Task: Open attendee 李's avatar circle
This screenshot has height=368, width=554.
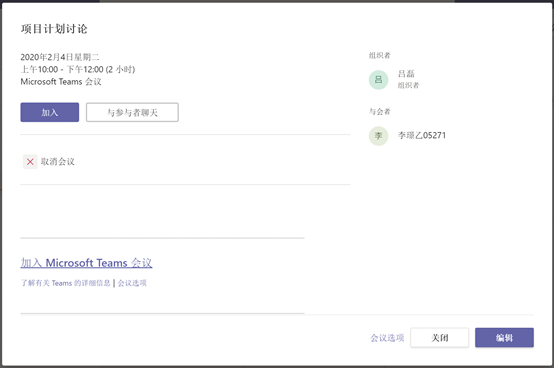Action: click(x=378, y=136)
